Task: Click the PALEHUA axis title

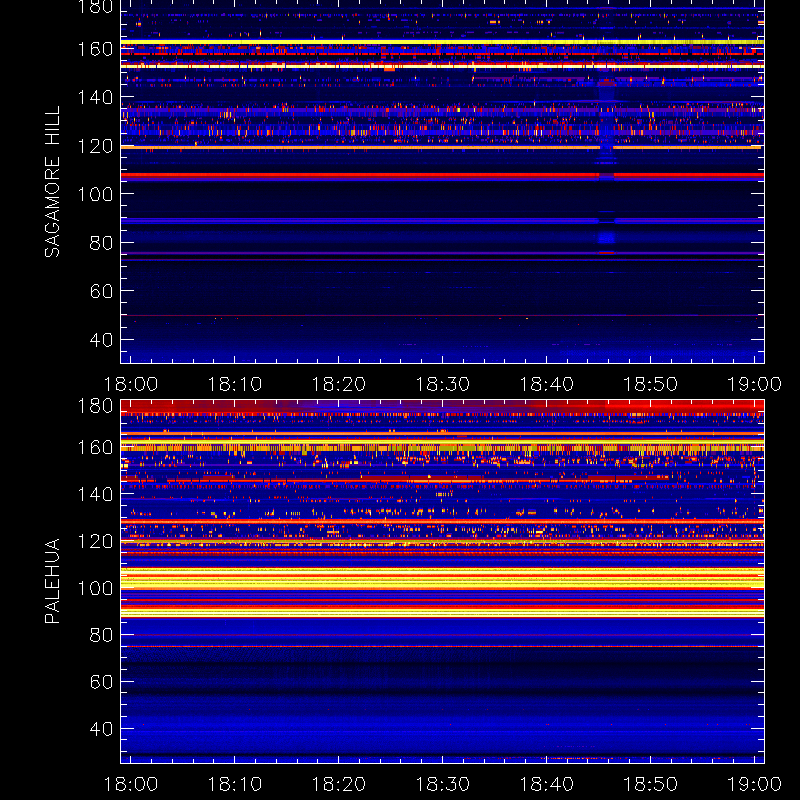Action: (52, 581)
